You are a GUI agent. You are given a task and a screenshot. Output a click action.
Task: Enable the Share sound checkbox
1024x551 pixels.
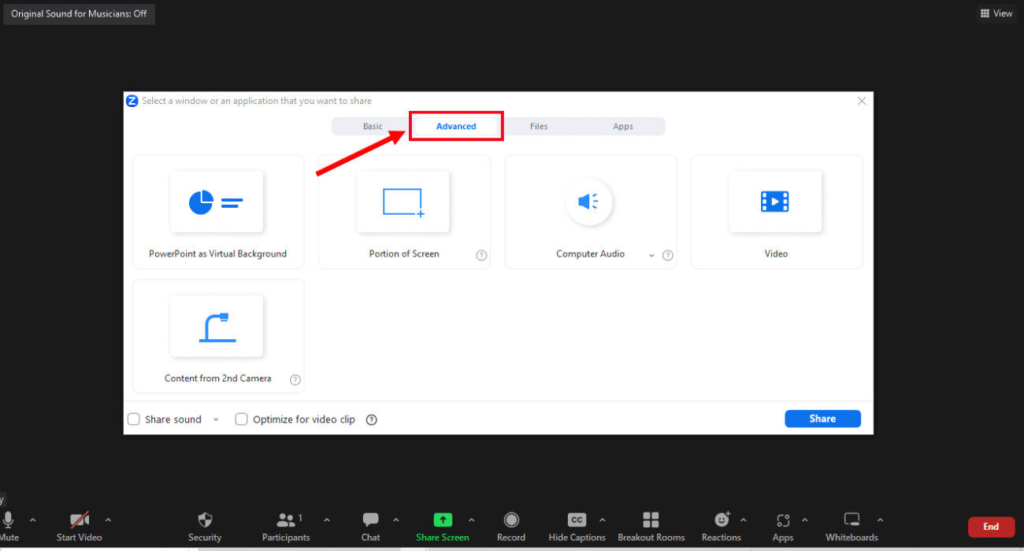134,419
